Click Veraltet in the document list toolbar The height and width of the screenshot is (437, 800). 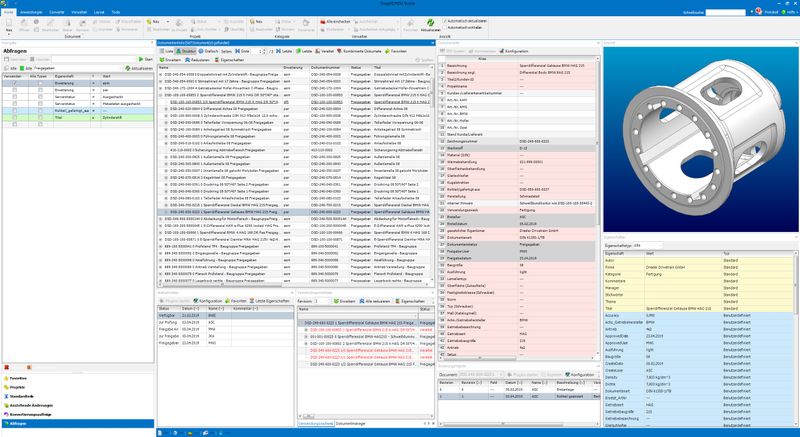324,52
